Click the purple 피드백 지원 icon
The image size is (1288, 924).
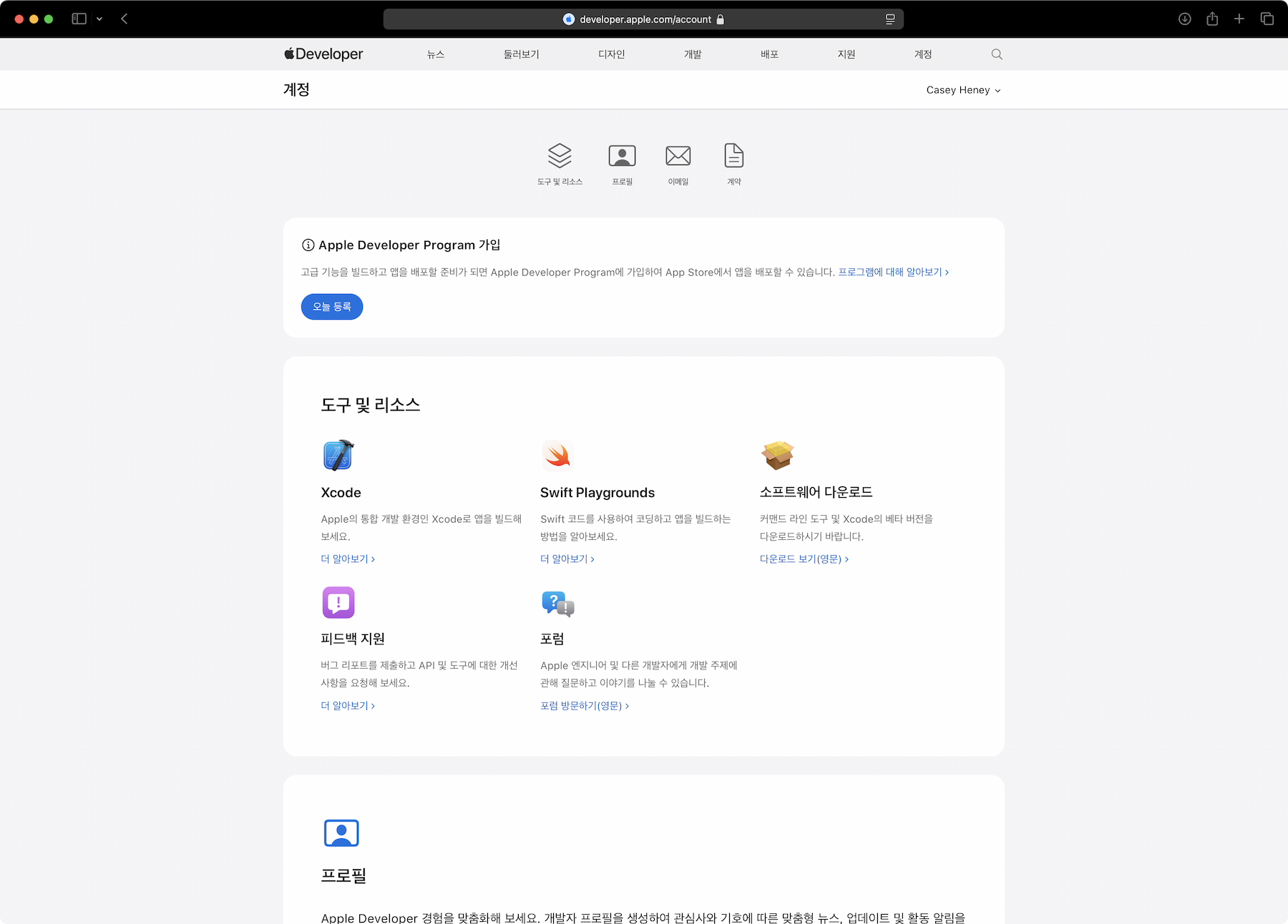338,602
